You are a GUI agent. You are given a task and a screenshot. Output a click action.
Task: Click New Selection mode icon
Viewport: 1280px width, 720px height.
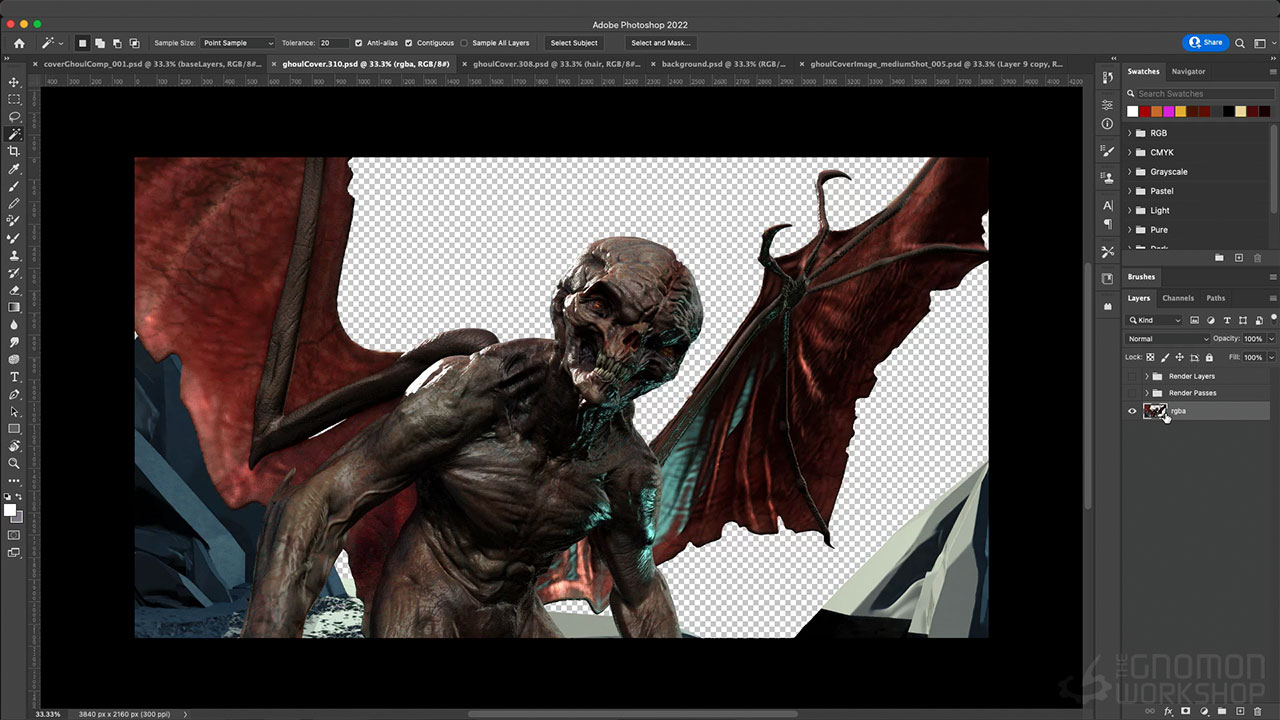[x=83, y=43]
